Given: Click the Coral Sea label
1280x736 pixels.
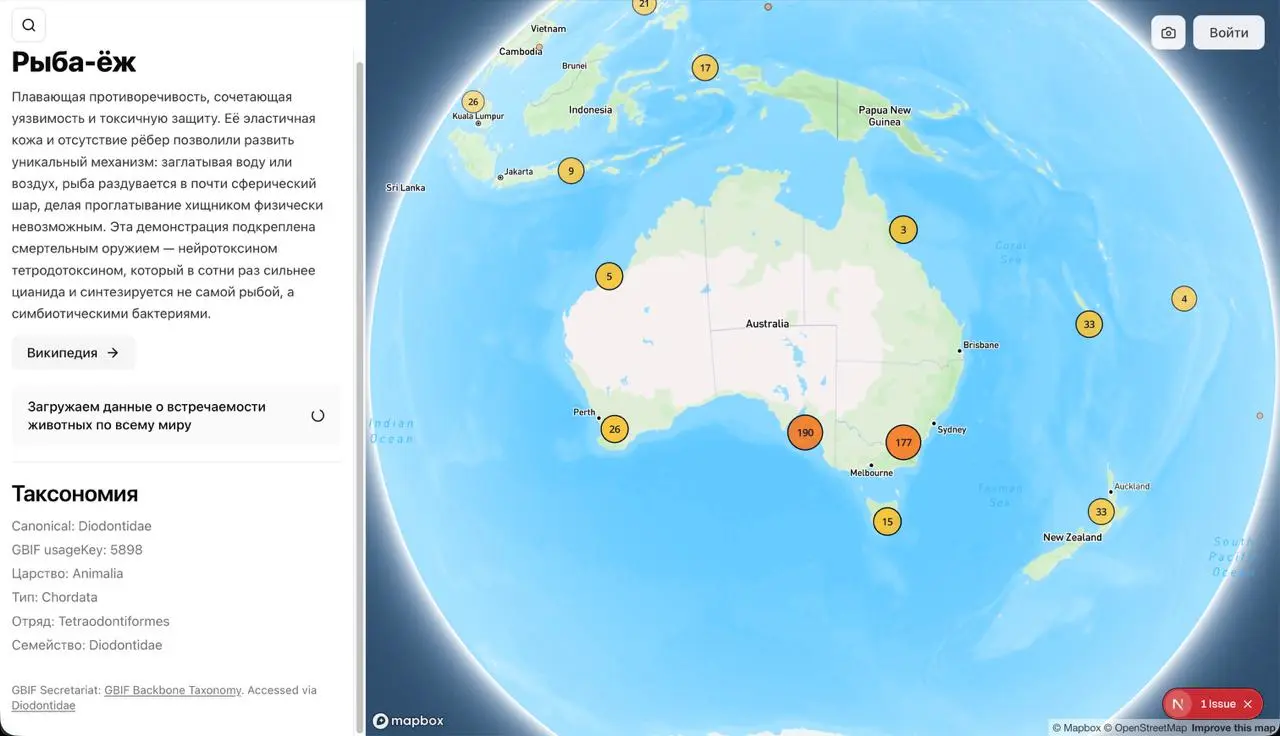Looking at the screenshot, I should (1011, 252).
